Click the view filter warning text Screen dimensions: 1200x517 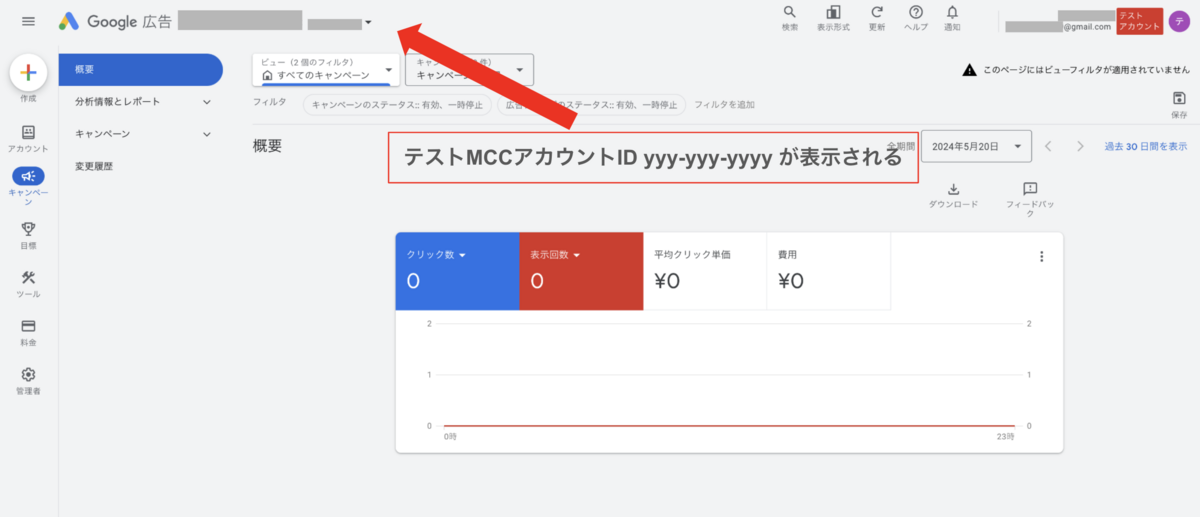1086,70
